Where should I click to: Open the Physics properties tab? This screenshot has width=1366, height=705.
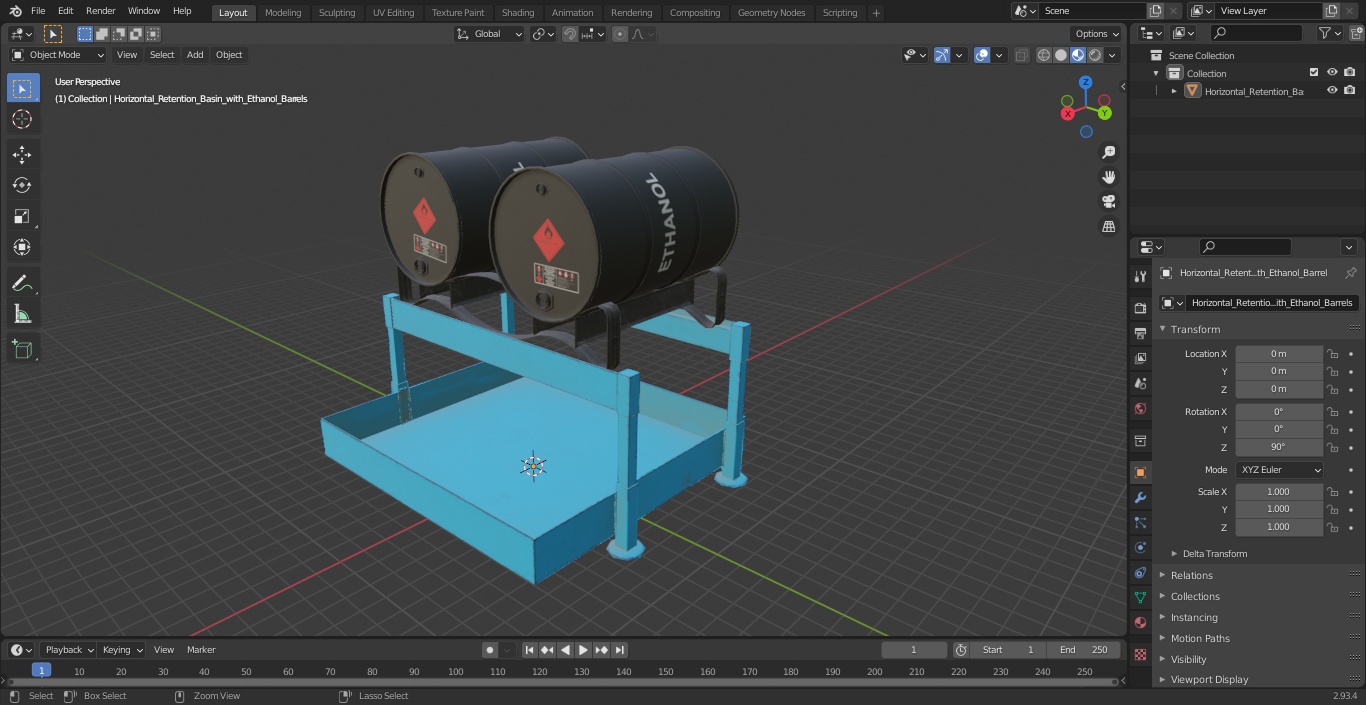[x=1140, y=547]
